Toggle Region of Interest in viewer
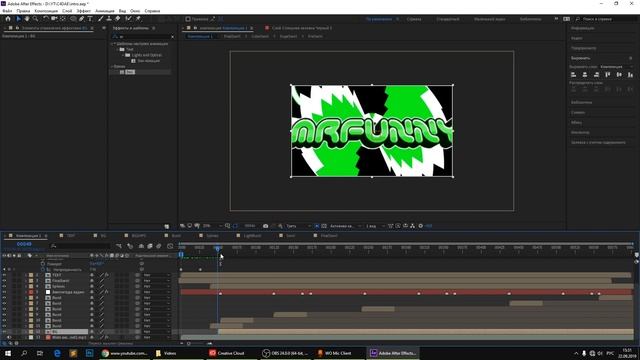The image size is (640, 360). coord(317,226)
